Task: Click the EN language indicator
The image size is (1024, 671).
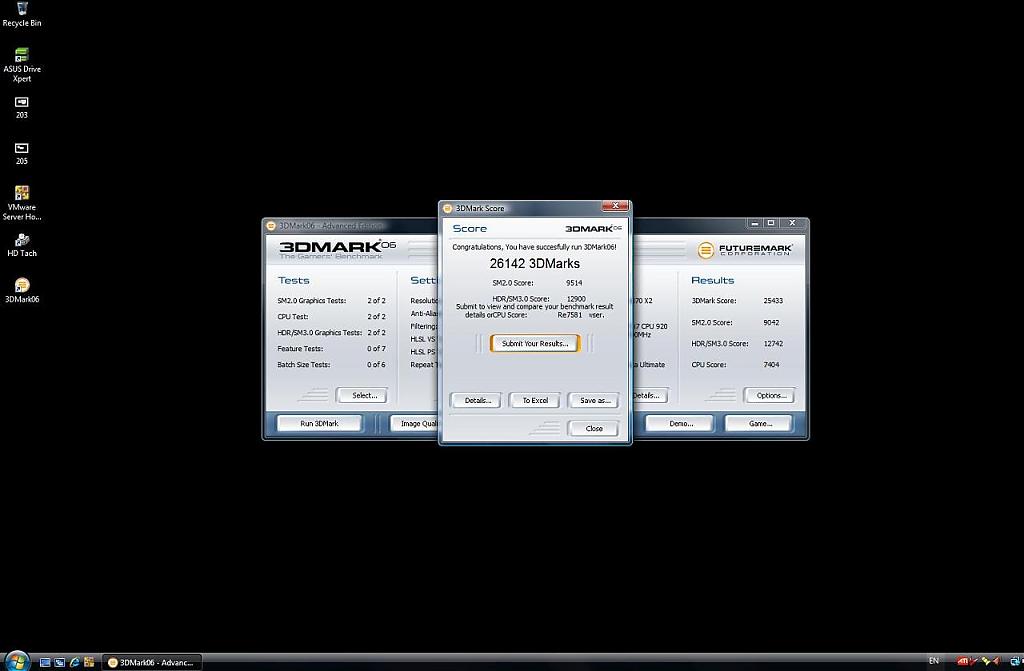Action: point(934,661)
